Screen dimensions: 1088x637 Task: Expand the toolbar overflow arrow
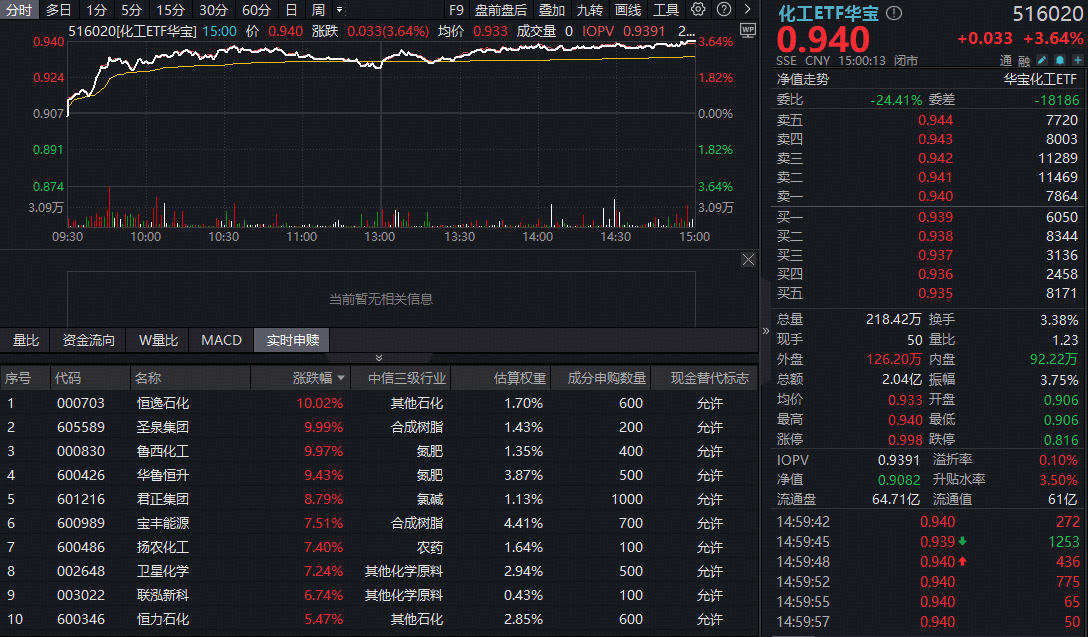[745, 9]
